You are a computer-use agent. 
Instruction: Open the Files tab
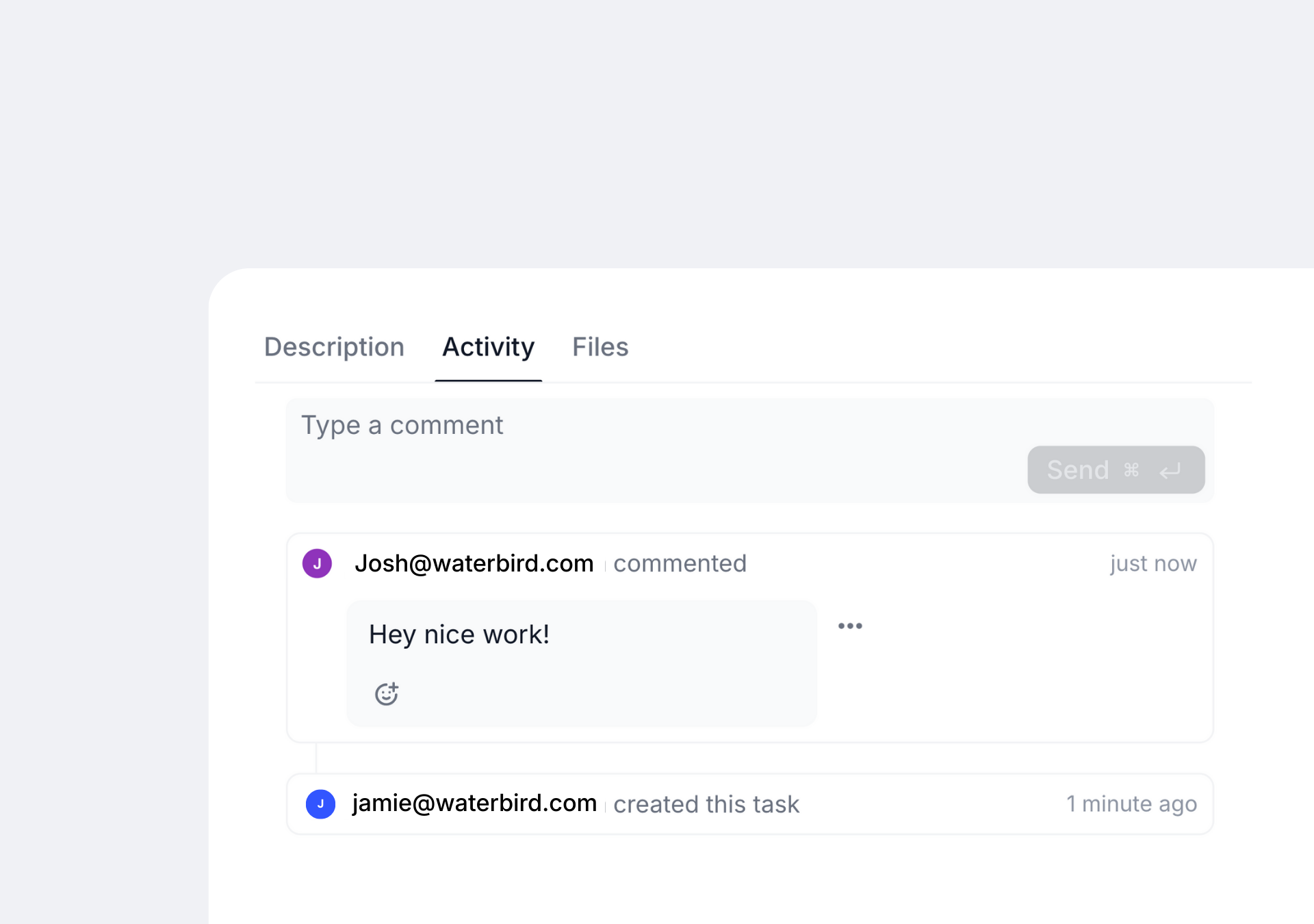[x=600, y=347]
